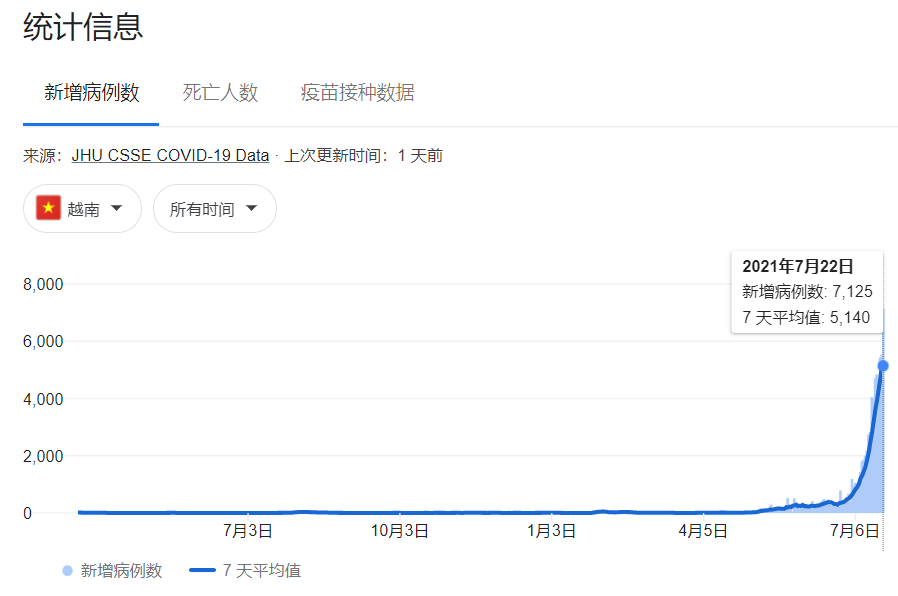
Task: Click the Vietnam flag icon
Action: pos(49,208)
